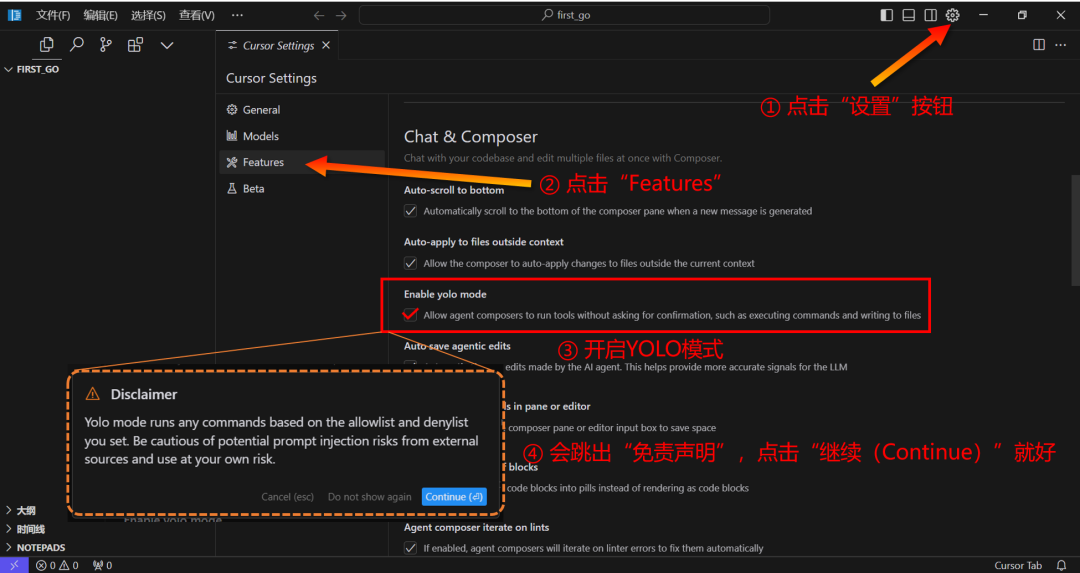Click Continue in Disclaimer dialog
This screenshot has width=1080, height=573.
[x=454, y=497]
